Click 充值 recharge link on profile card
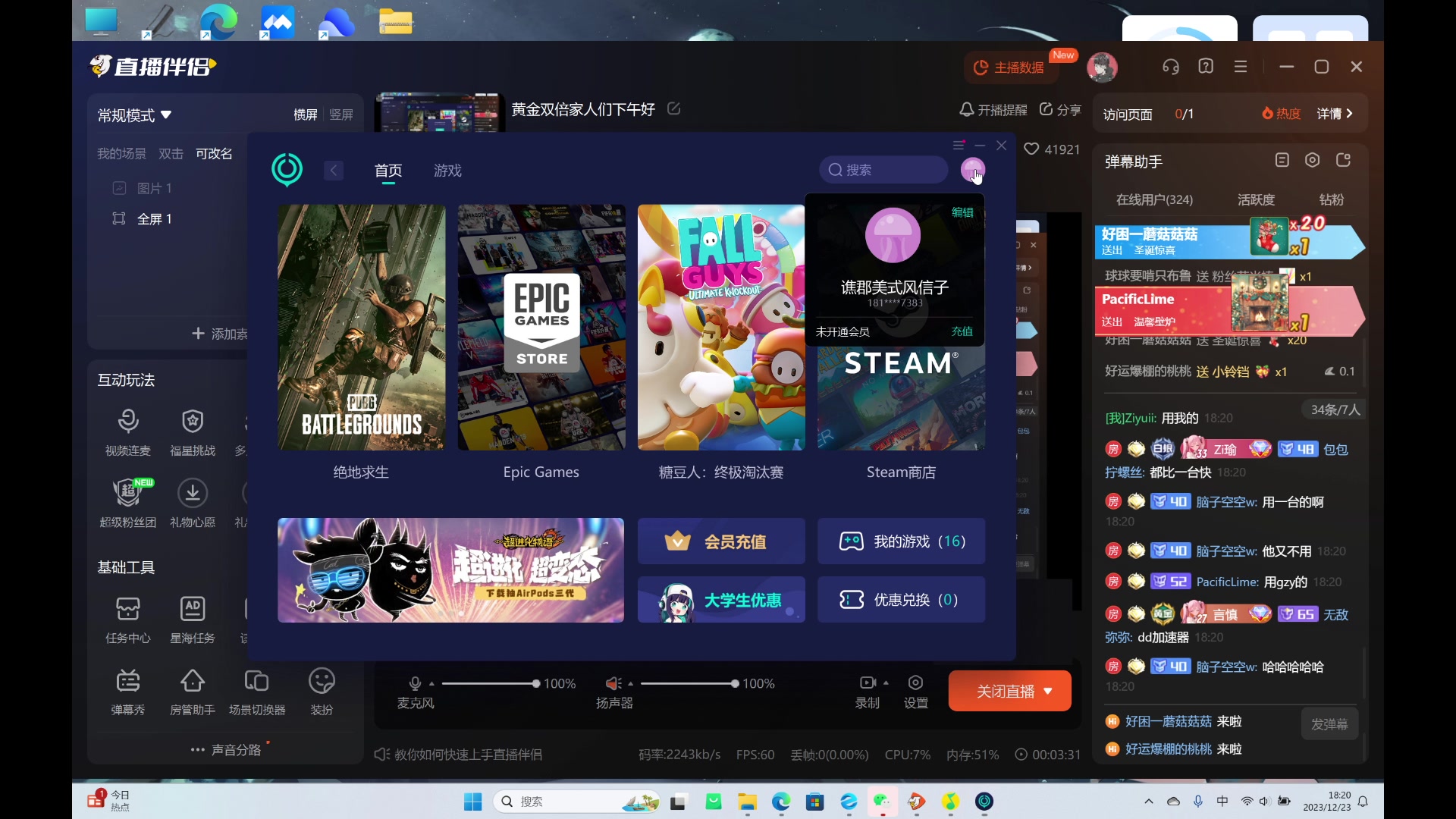Screen dimensions: 1456x819 (962, 331)
